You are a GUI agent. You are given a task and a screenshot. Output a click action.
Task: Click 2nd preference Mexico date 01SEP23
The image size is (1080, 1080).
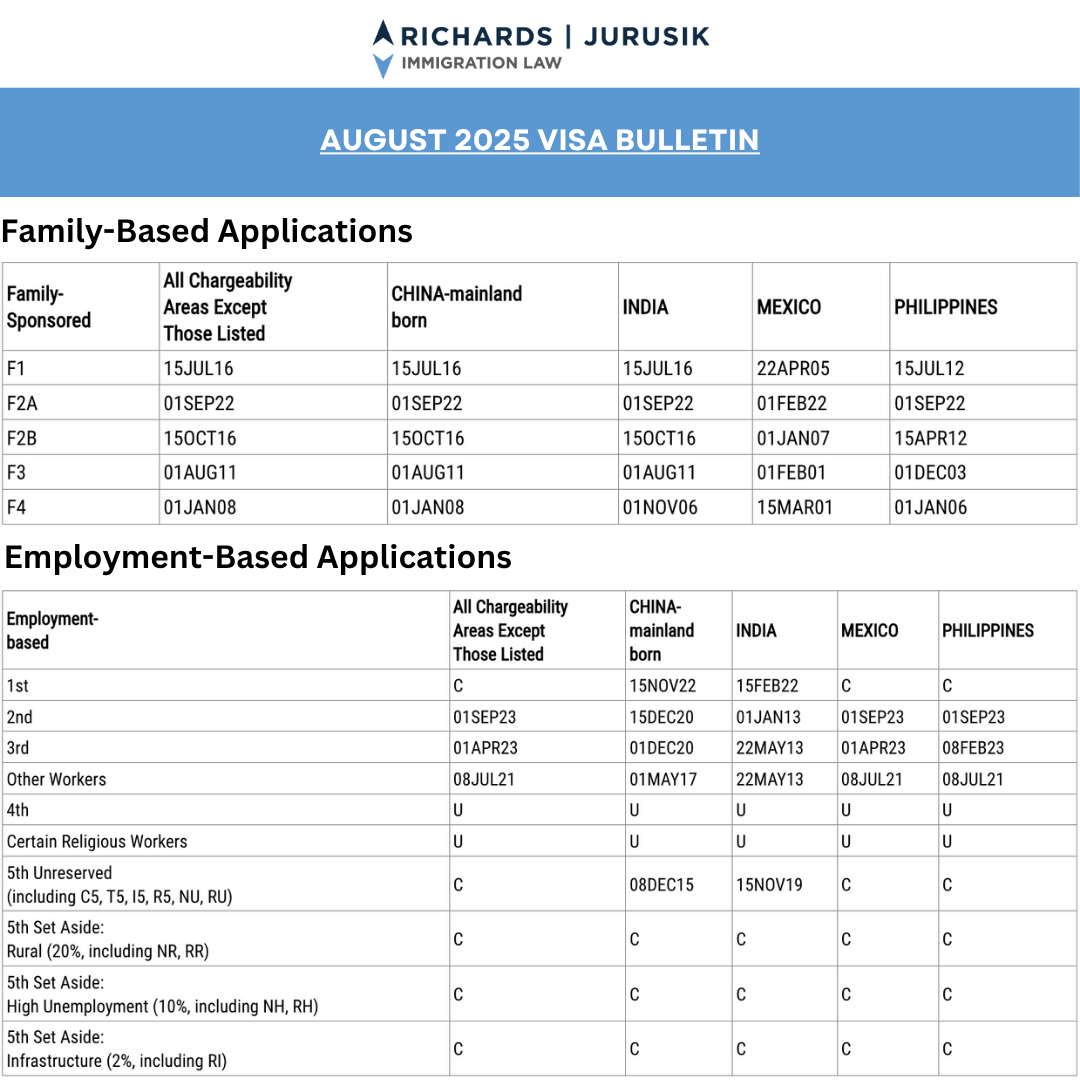872,717
